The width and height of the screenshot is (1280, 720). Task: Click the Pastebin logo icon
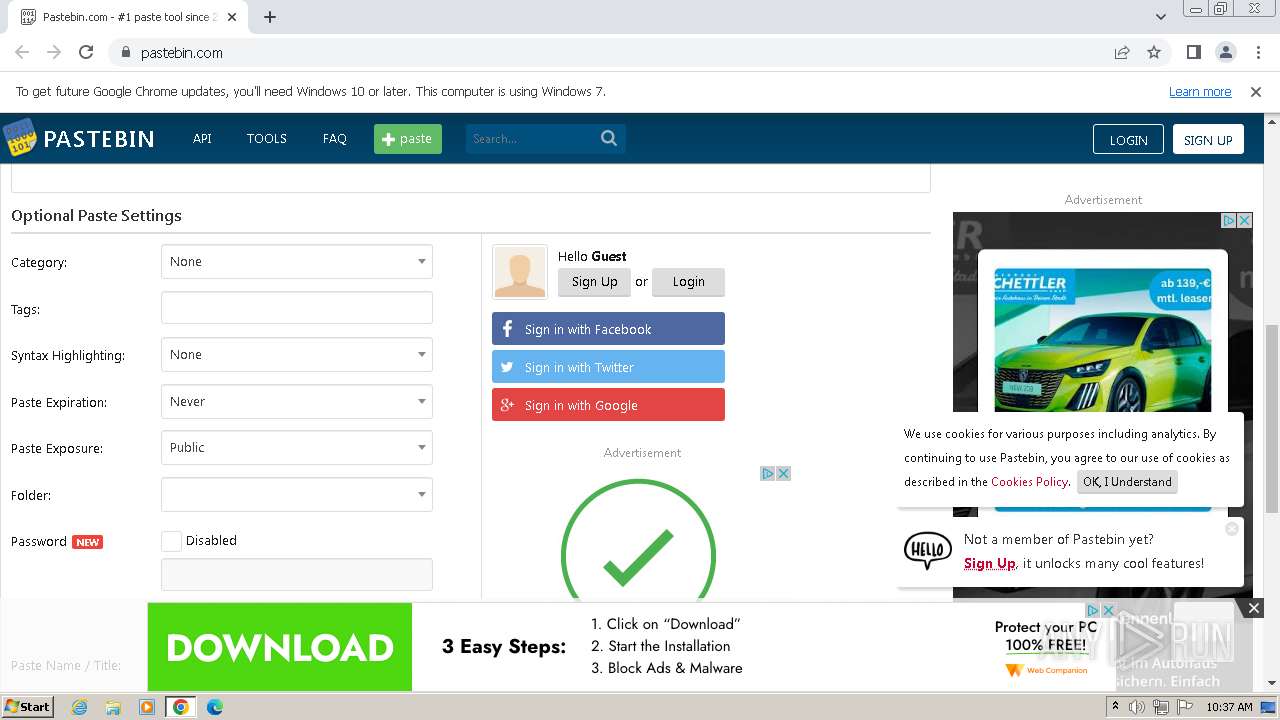(19, 138)
